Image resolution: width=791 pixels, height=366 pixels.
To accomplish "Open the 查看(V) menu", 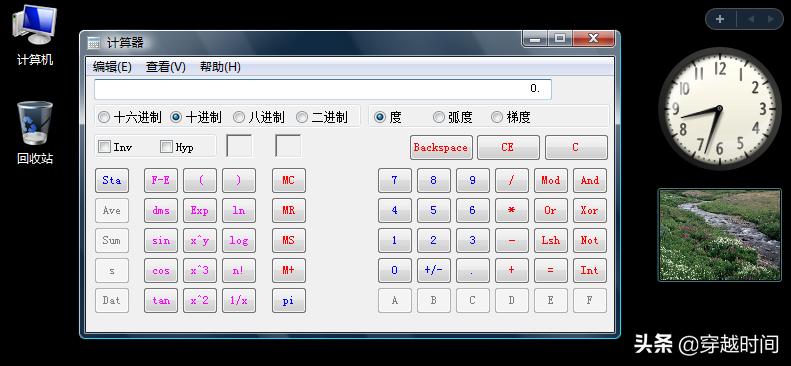I will point(165,67).
